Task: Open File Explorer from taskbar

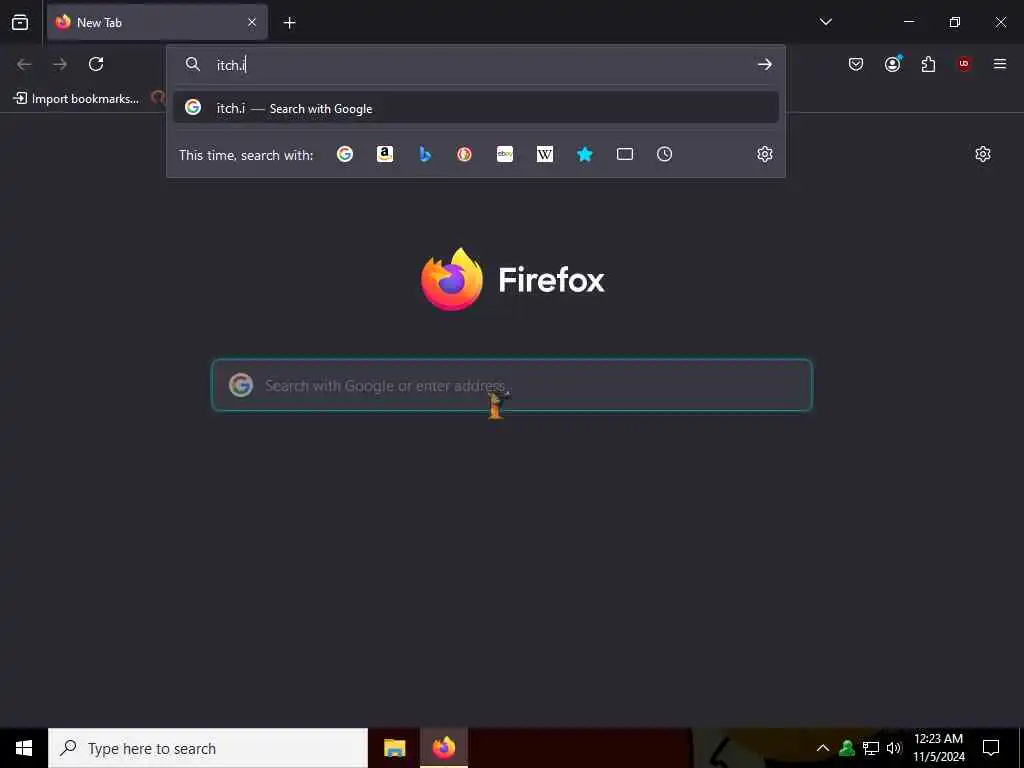Action: coord(394,748)
